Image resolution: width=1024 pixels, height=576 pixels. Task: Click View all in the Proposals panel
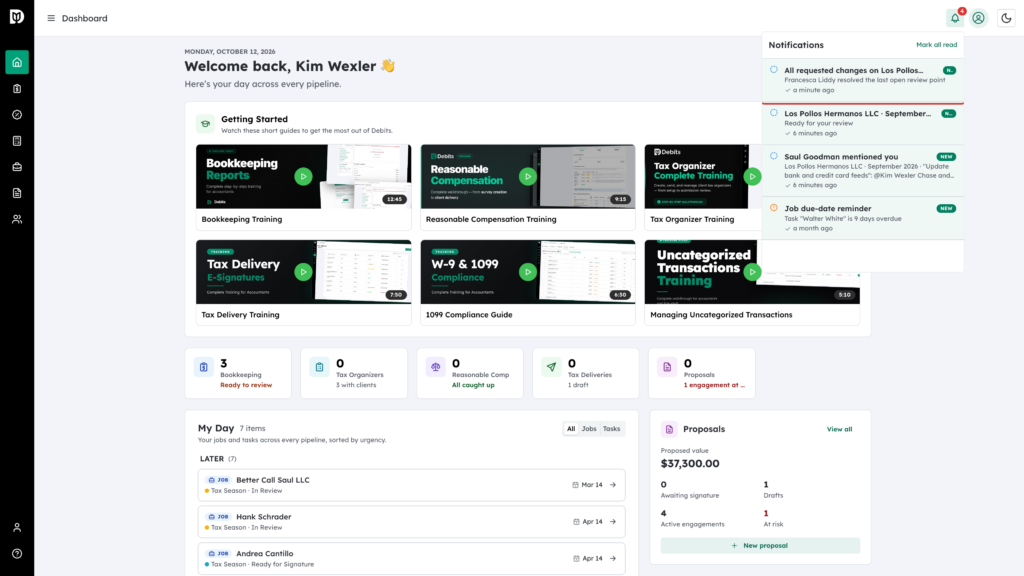pos(839,429)
